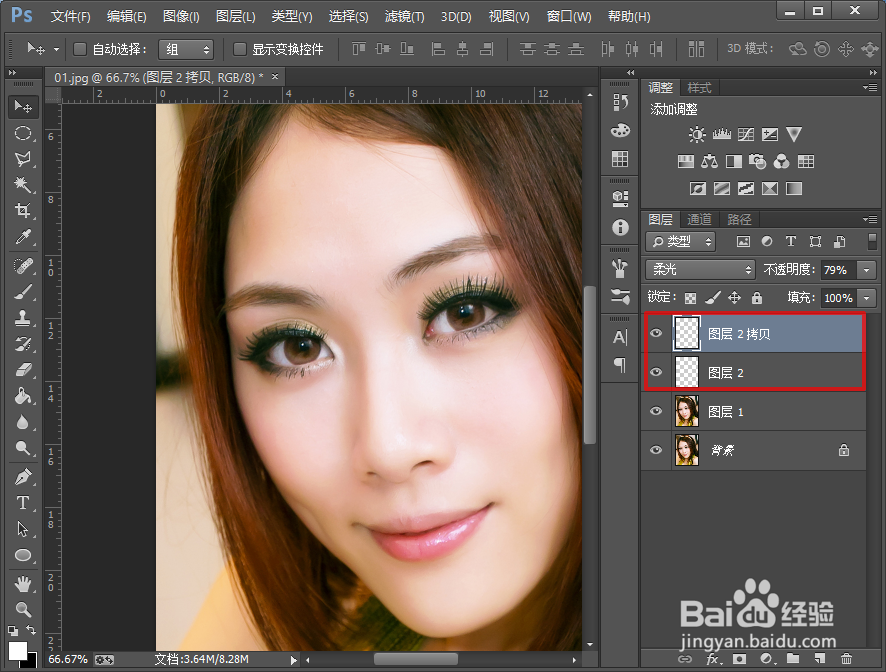
Task: Expand the status bar info arrow
Action: tap(293, 660)
